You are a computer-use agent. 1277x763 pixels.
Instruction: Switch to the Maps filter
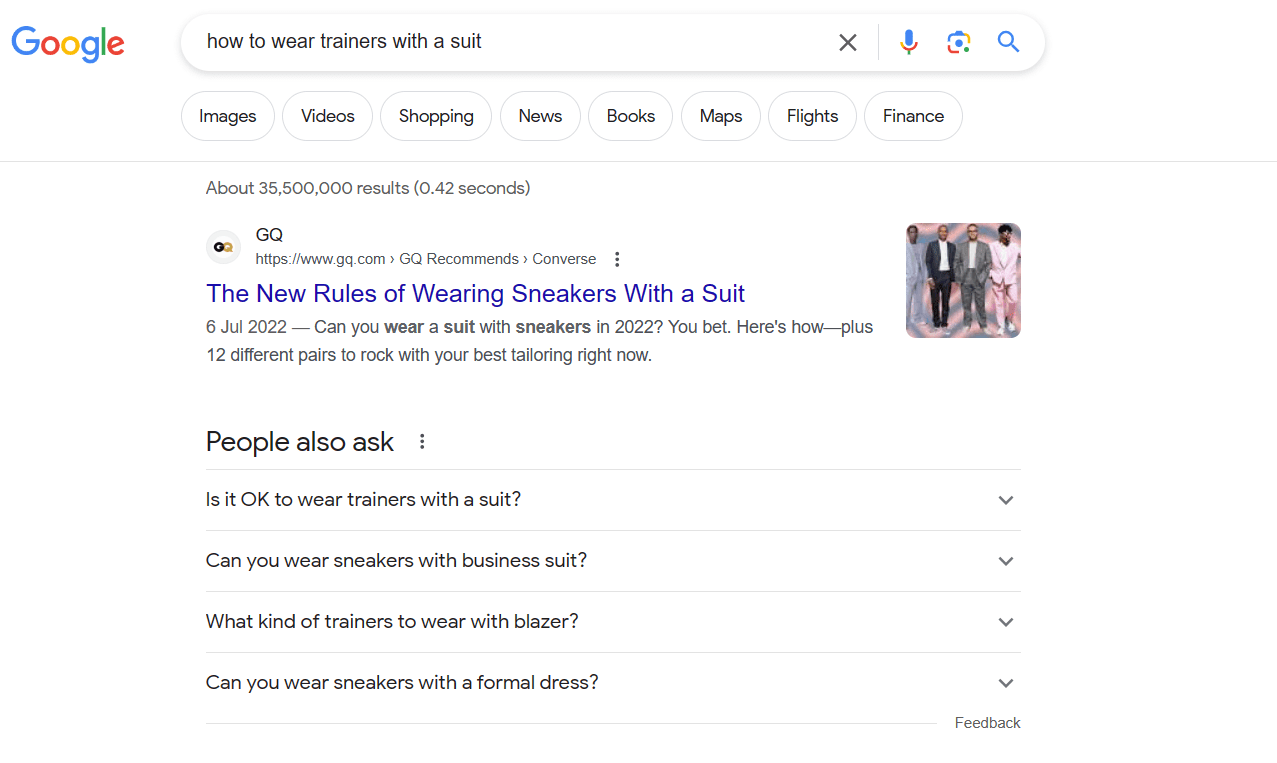click(721, 116)
